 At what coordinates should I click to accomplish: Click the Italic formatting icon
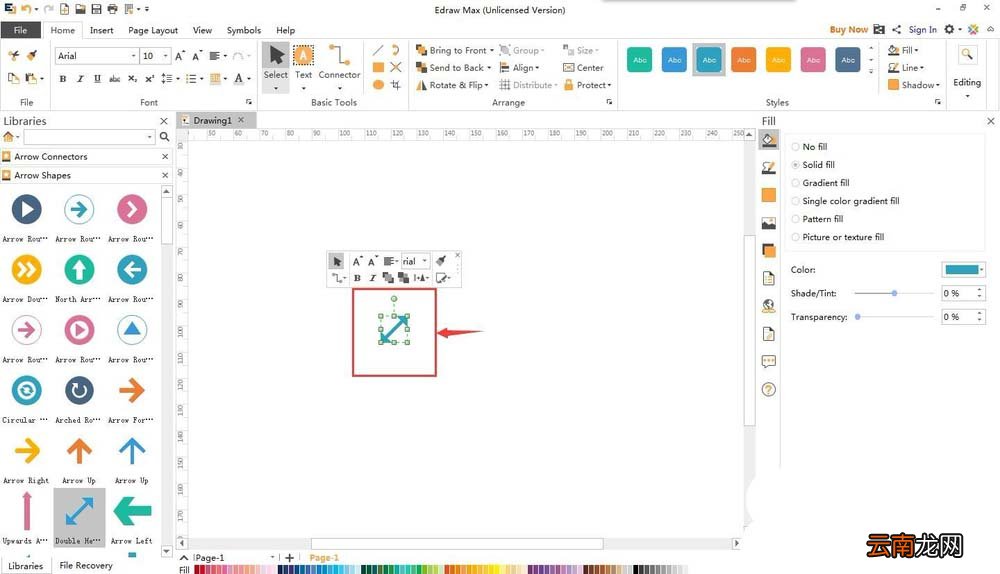click(80, 78)
